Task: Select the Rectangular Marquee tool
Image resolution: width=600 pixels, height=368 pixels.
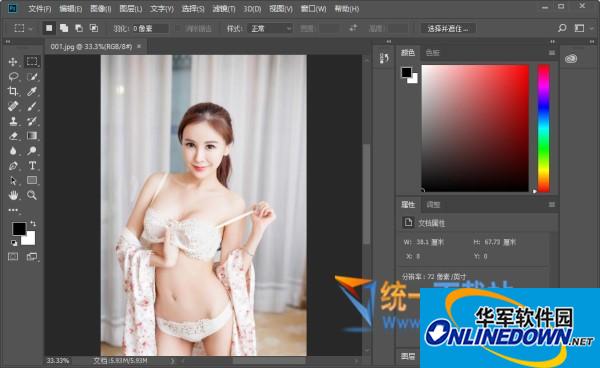Action: point(32,62)
